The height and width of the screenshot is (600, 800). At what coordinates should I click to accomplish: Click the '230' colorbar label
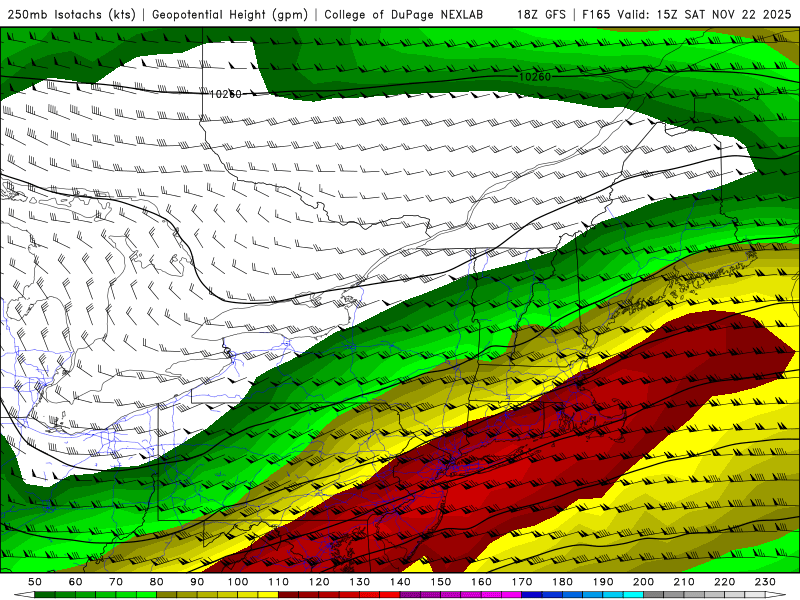tap(765, 582)
